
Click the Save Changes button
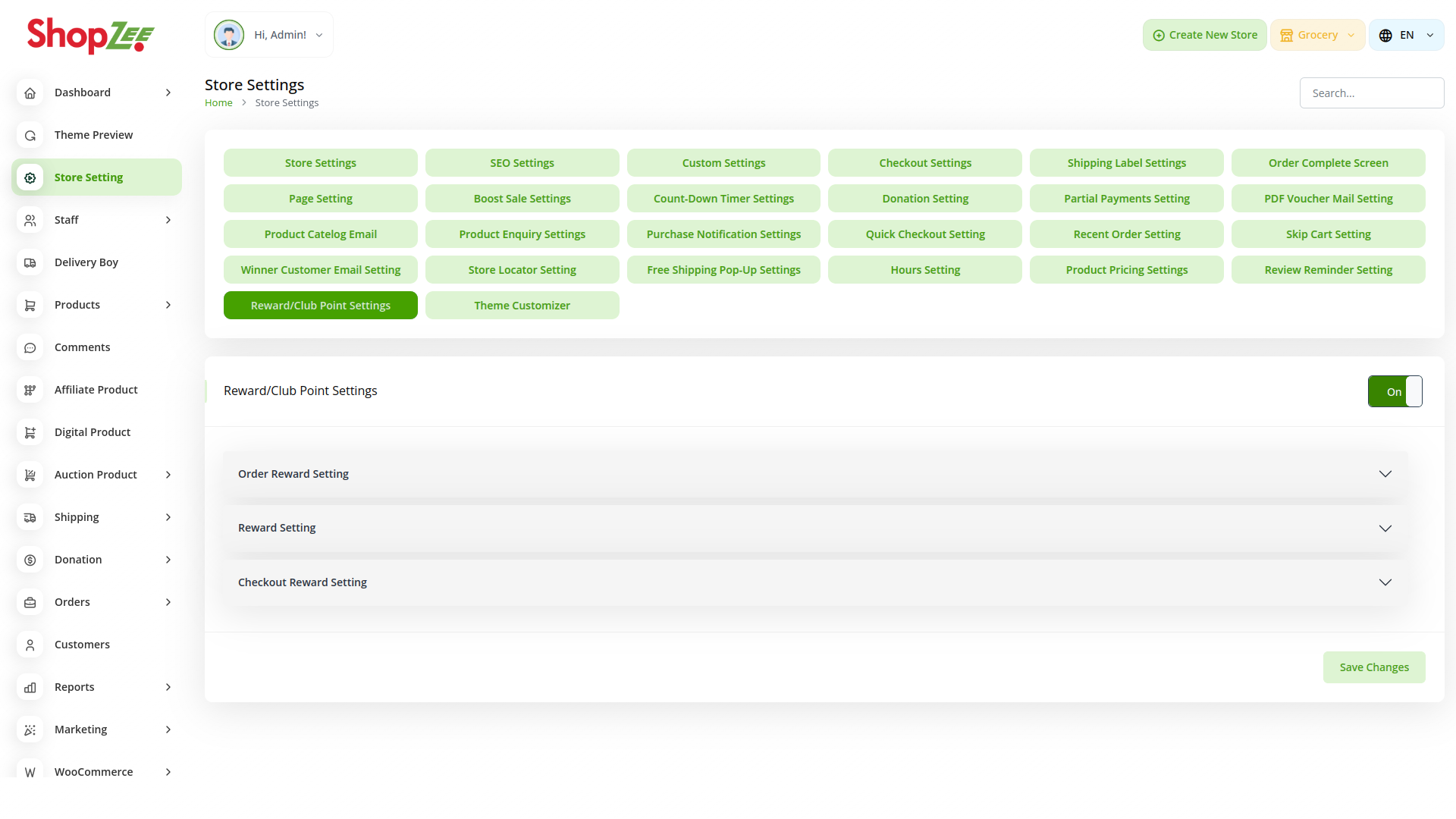click(1373, 667)
